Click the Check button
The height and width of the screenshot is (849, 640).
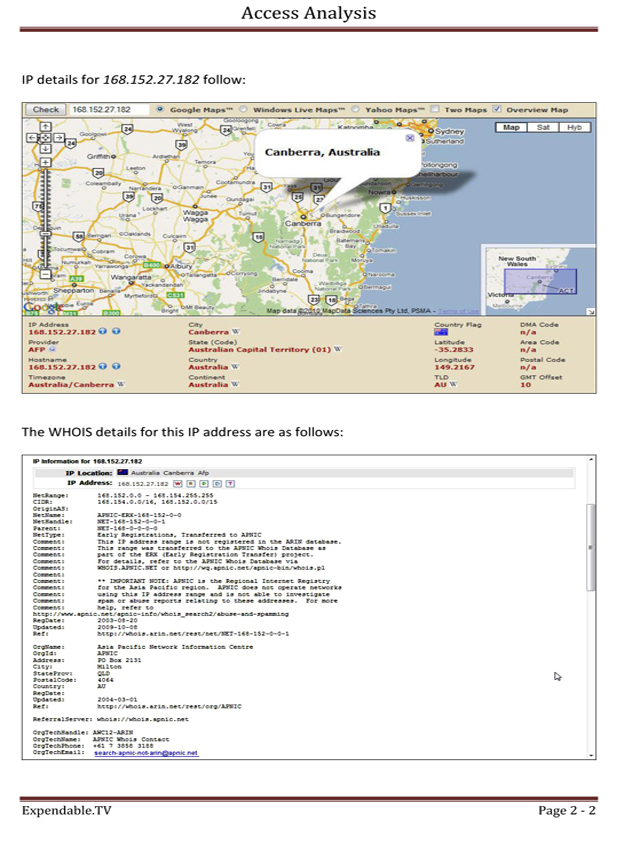click(x=45, y=109)
